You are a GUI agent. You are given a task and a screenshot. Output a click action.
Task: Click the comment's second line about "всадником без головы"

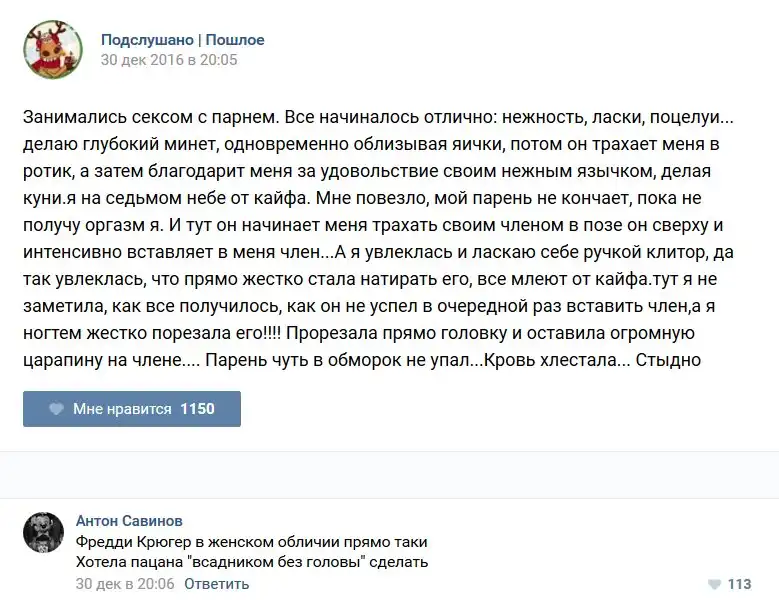(x=252, y=562)
